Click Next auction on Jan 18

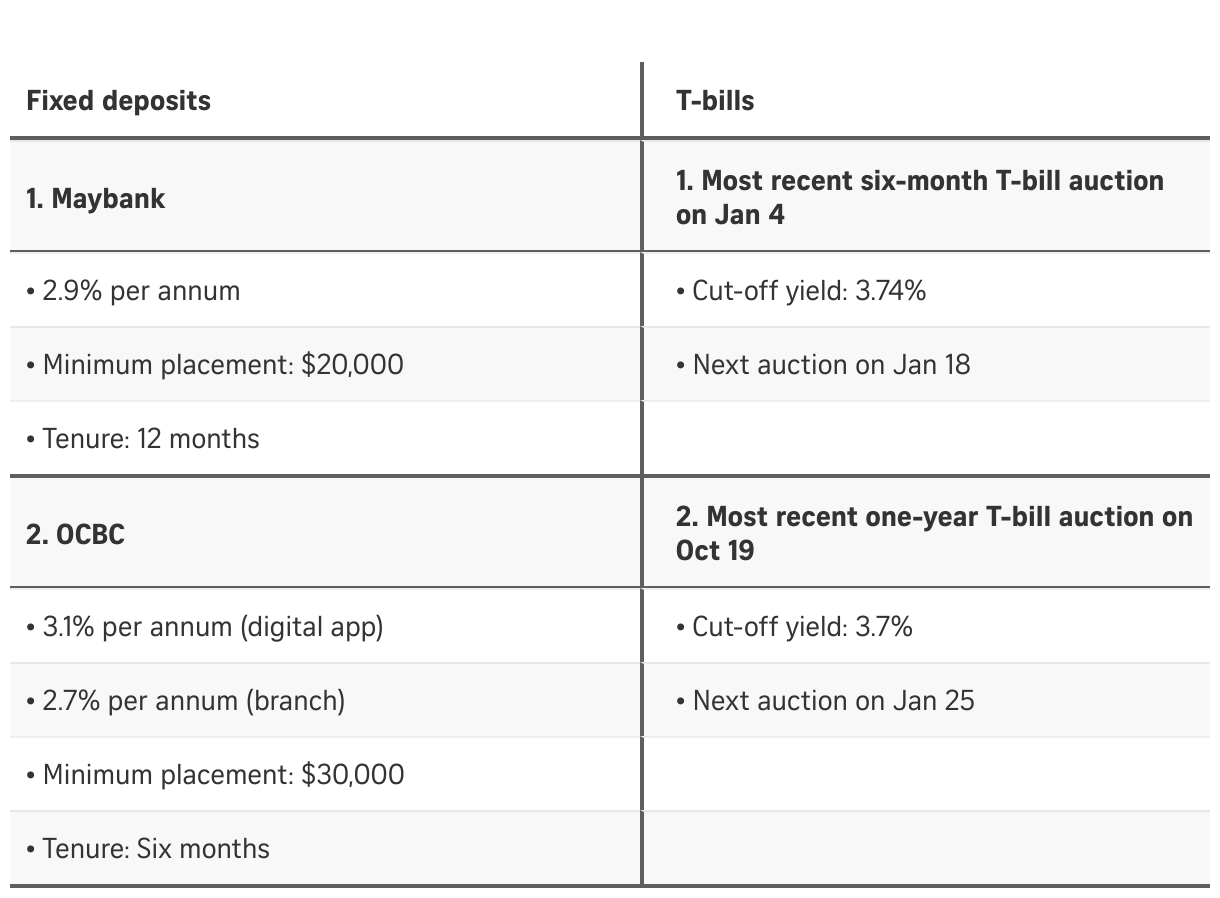coord(823,364)
